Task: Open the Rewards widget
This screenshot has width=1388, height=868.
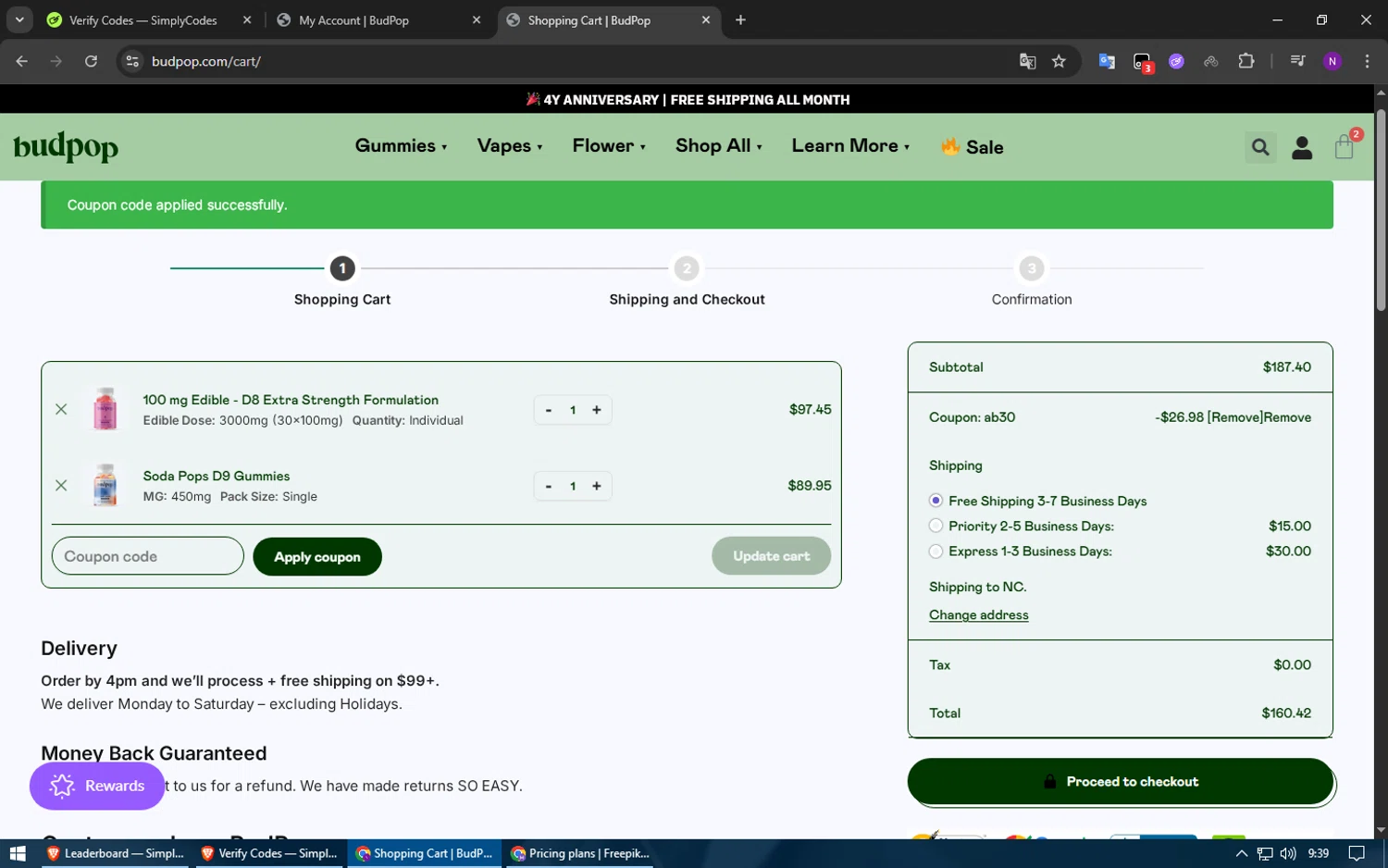Action: click(97, 786)
